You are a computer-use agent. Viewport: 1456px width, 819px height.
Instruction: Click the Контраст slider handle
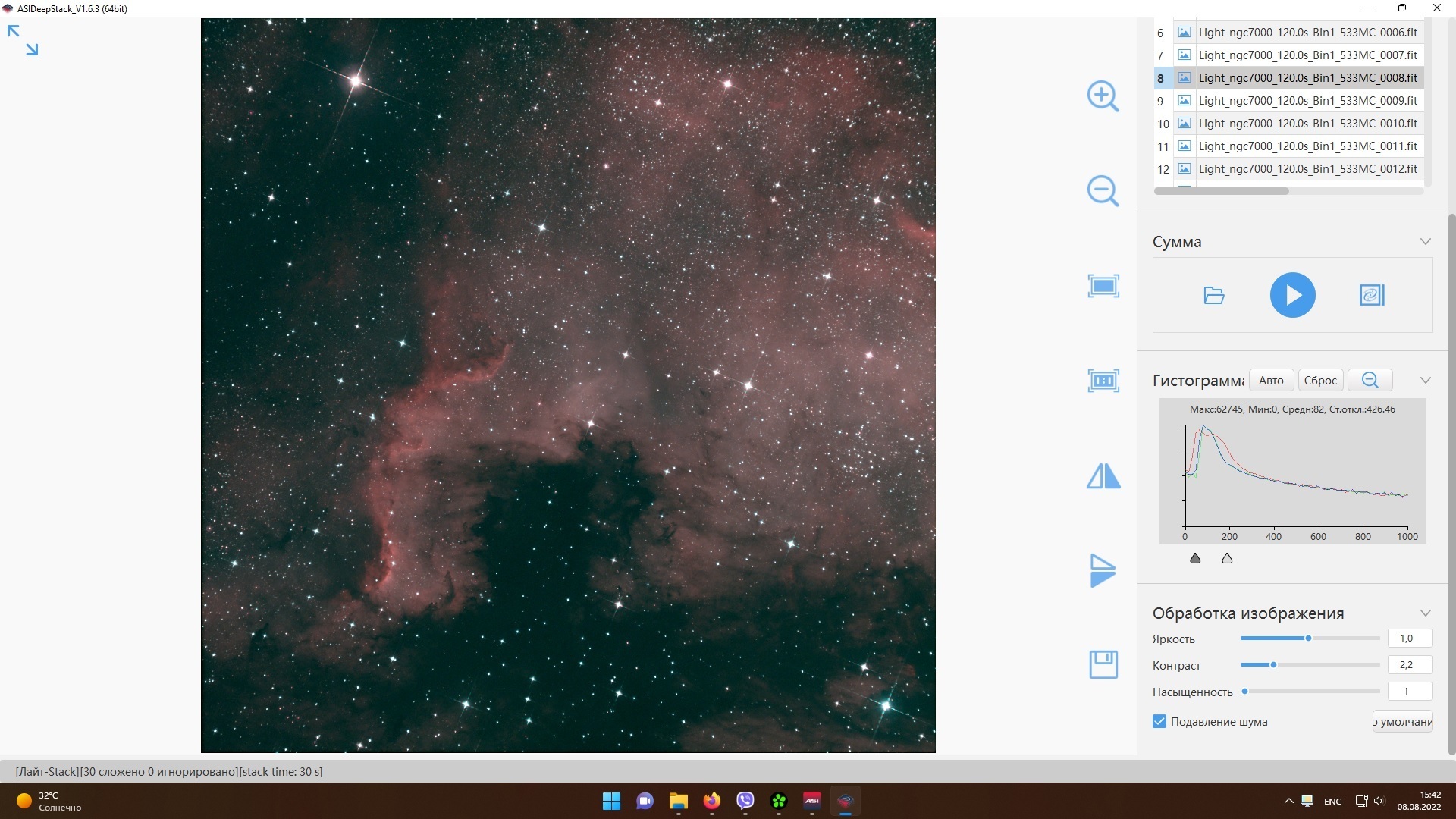(x=1273, y=664)
